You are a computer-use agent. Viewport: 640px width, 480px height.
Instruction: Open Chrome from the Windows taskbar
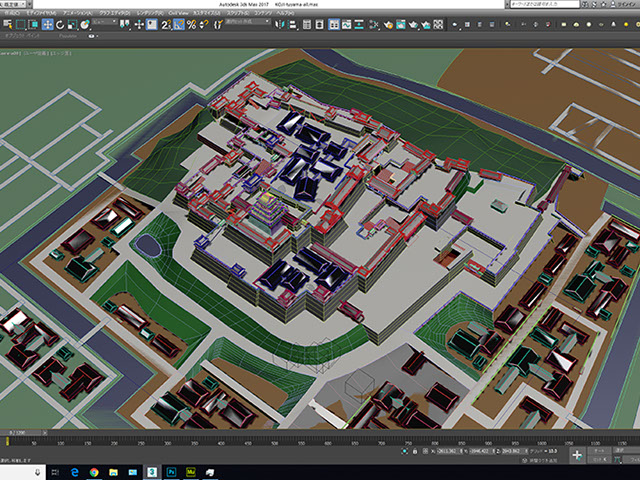pyautogui.click(x=93, y=470)
